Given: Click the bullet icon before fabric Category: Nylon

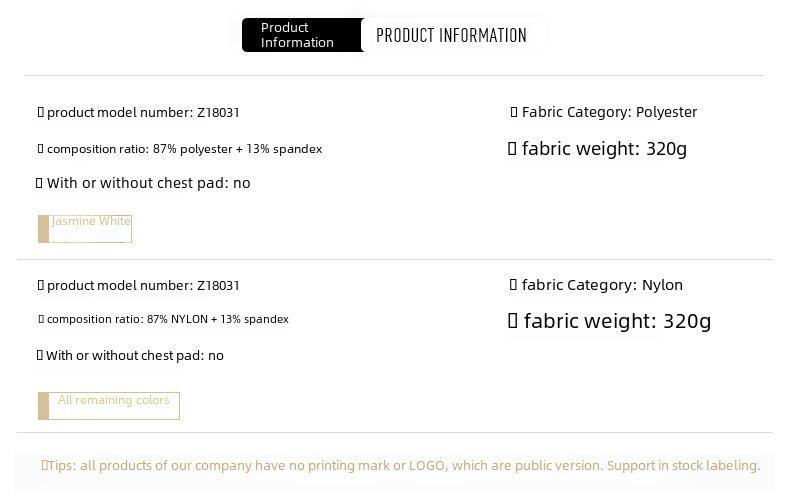Looking at the screenshot, I should (513, 285).
